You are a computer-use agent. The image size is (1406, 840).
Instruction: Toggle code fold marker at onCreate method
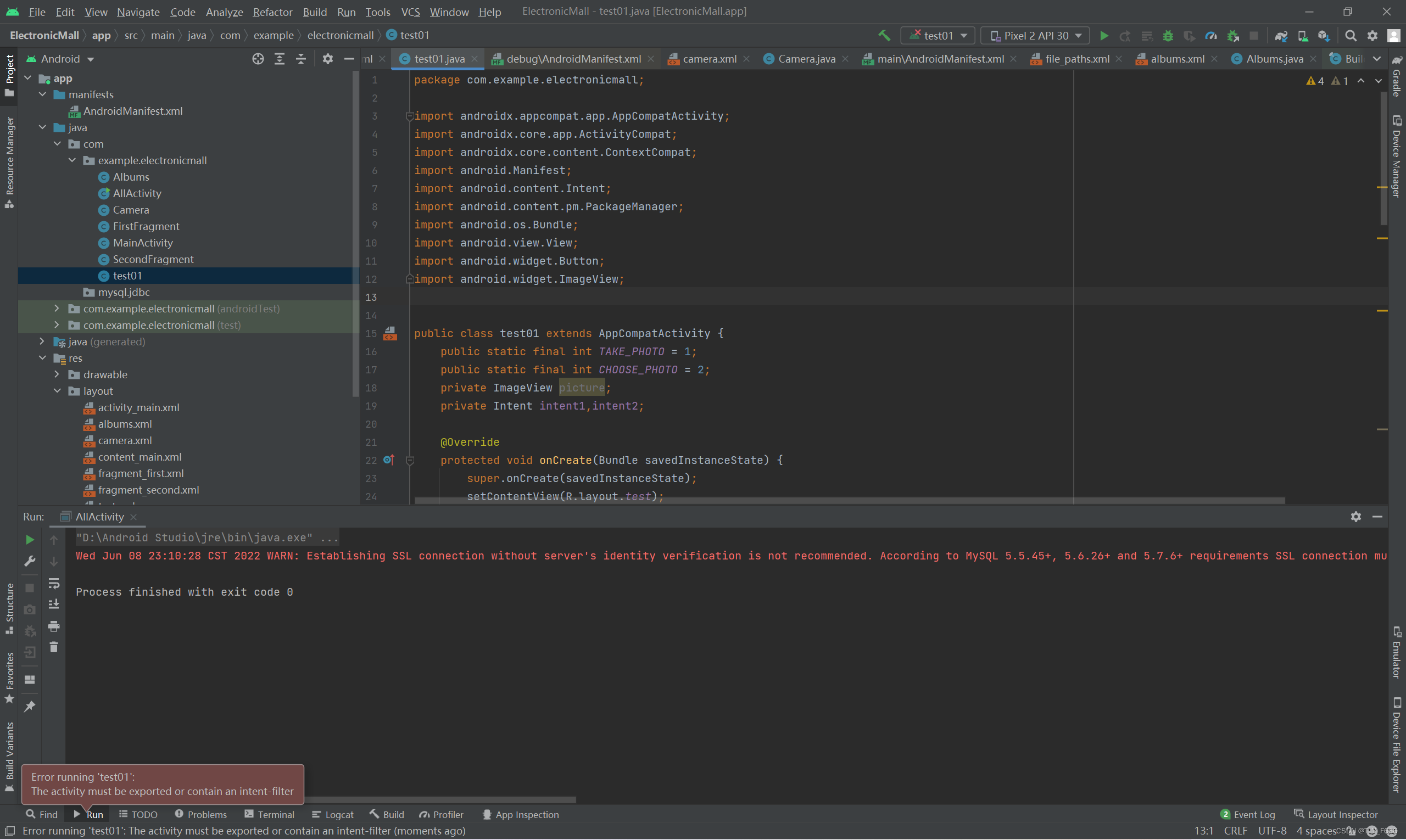coord(410,460)
